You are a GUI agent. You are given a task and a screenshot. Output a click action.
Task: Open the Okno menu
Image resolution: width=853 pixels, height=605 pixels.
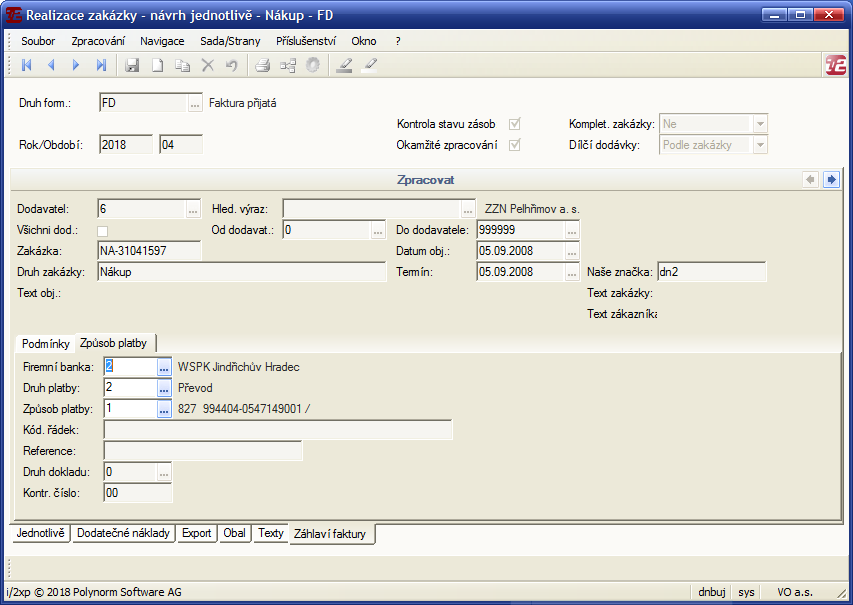(x=363, y=41)
